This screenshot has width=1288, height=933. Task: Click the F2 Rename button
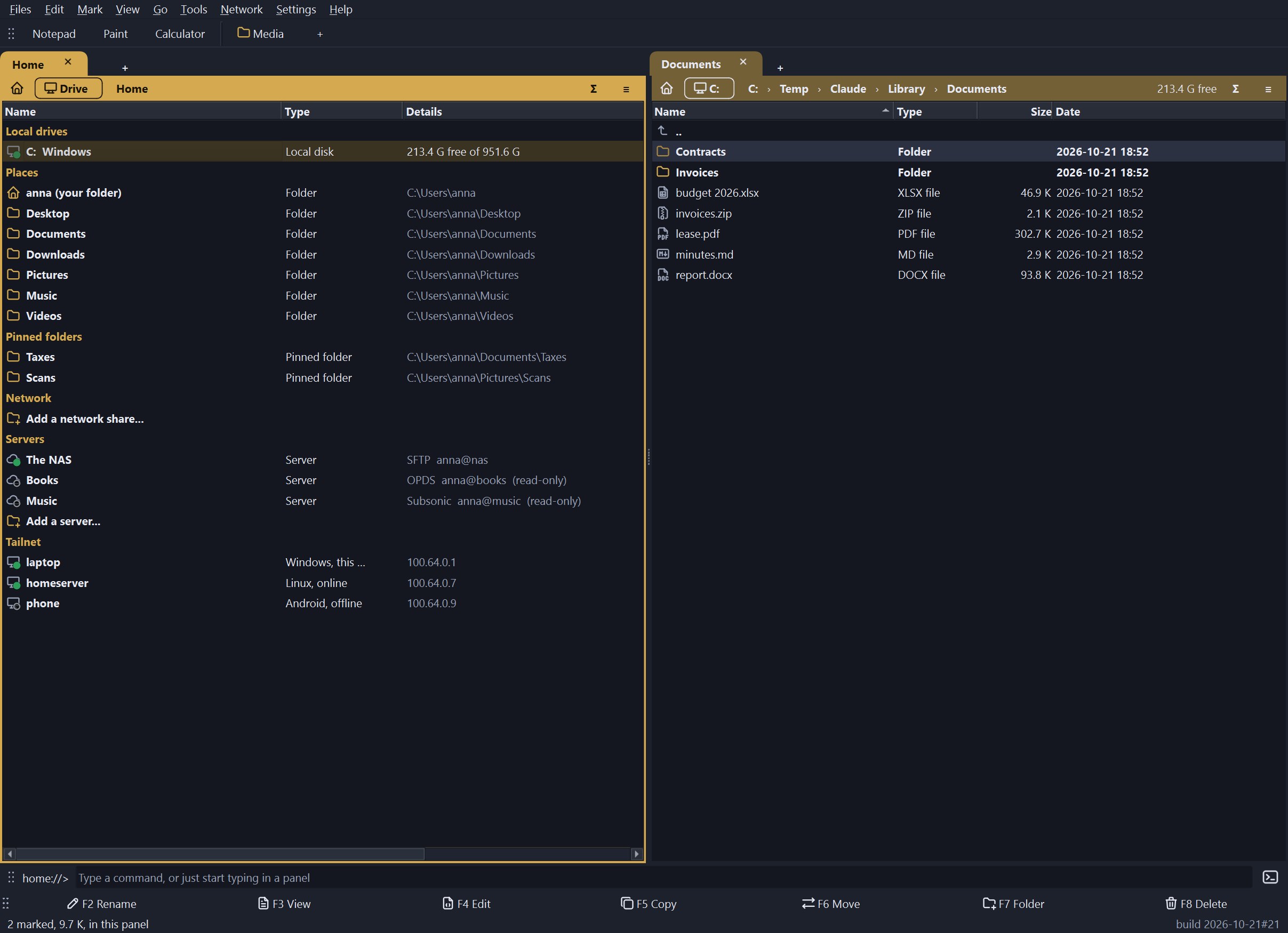coord(102,904)
